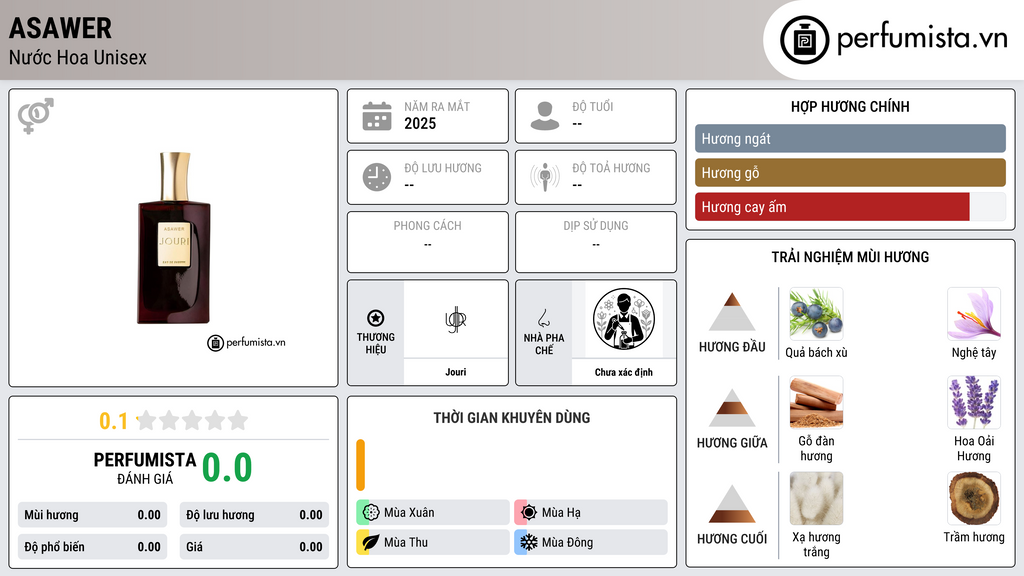Click the Hoa Oải Hương label
This screenshot has width=1024, height=576.
974,449
